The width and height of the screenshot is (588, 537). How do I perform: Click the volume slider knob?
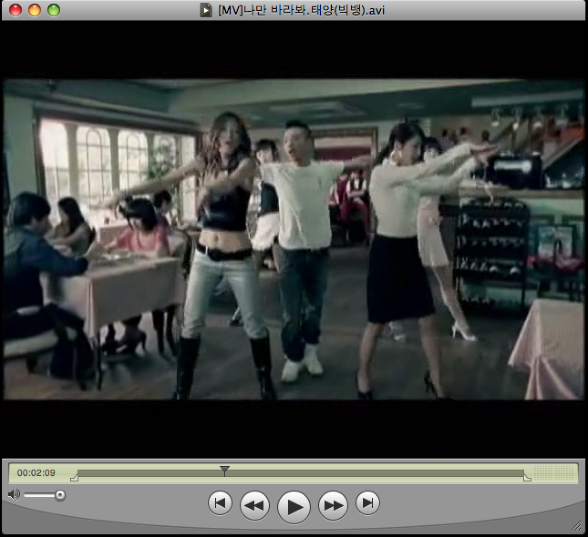click(x=60, y=495)
